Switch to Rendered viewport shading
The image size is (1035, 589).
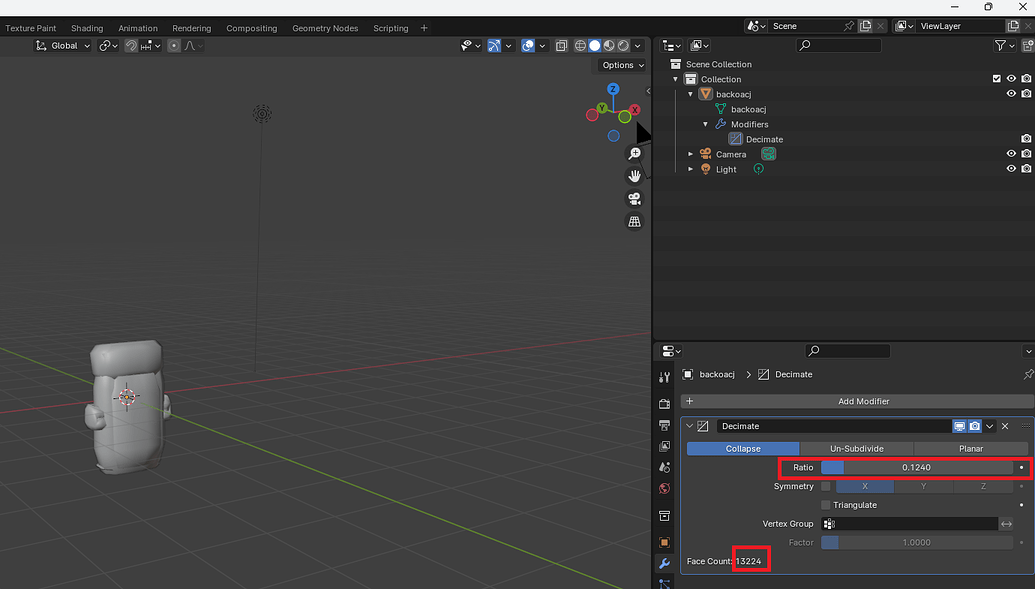coord(622,45)
